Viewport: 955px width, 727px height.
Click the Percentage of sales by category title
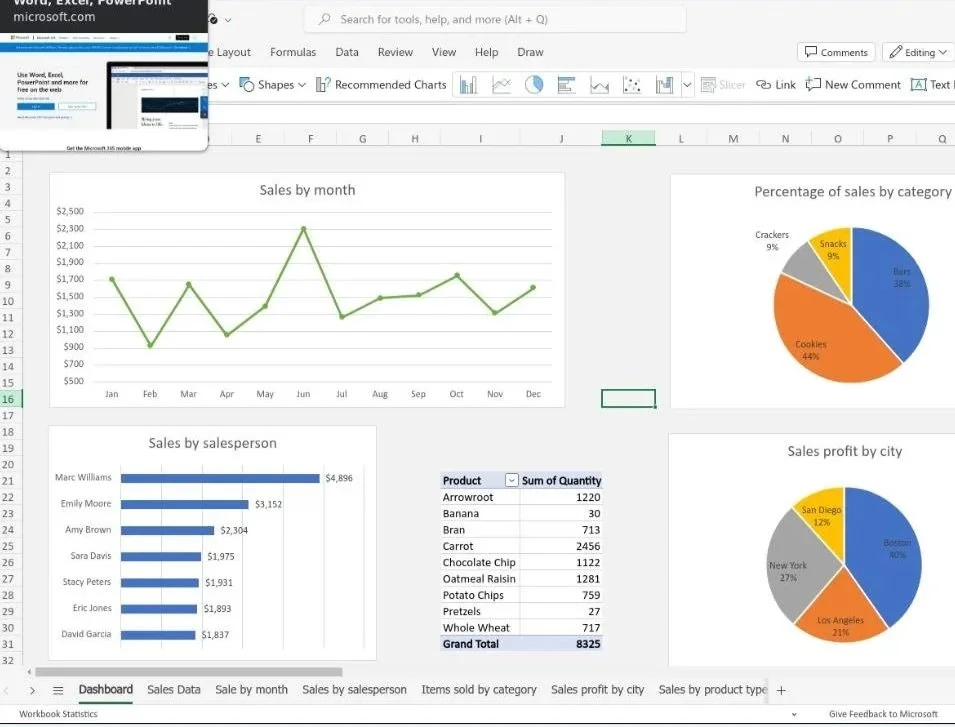click(x=853, y=192)
